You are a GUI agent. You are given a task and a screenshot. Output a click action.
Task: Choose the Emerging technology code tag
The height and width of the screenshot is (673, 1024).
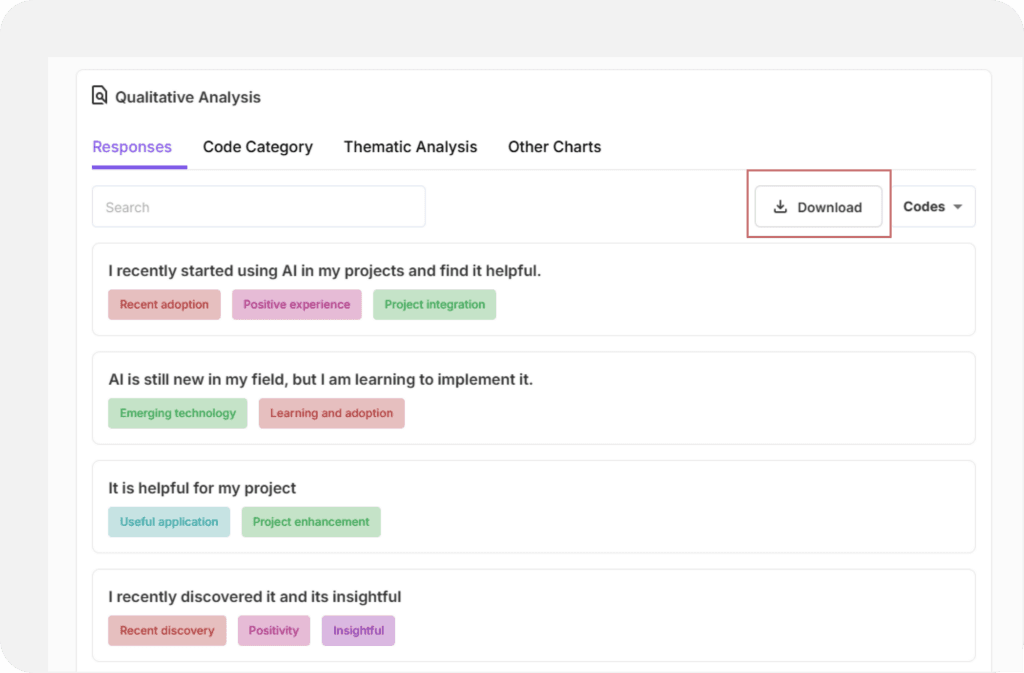(x=177, y=413)
